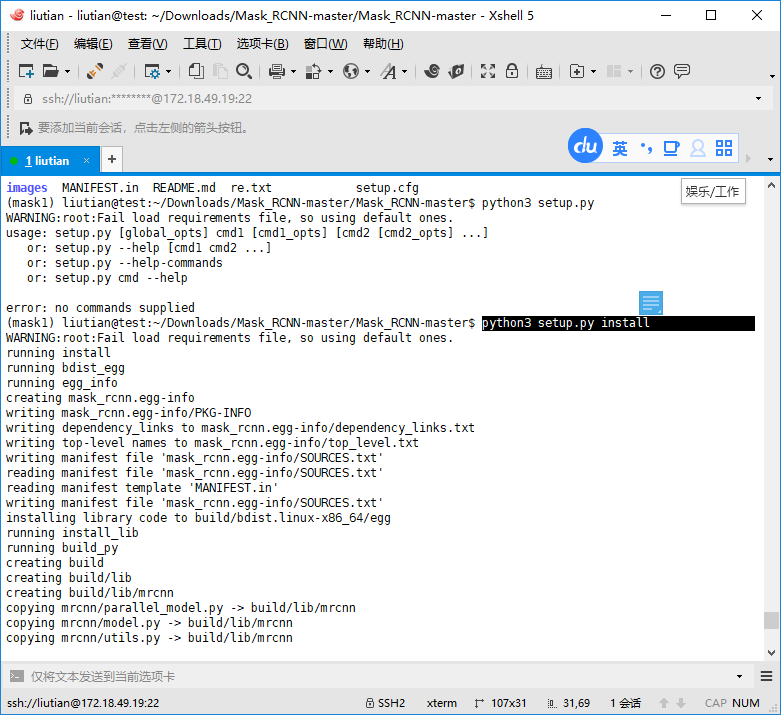Expand the Open folder dropdown arrow

click(68, 72)
